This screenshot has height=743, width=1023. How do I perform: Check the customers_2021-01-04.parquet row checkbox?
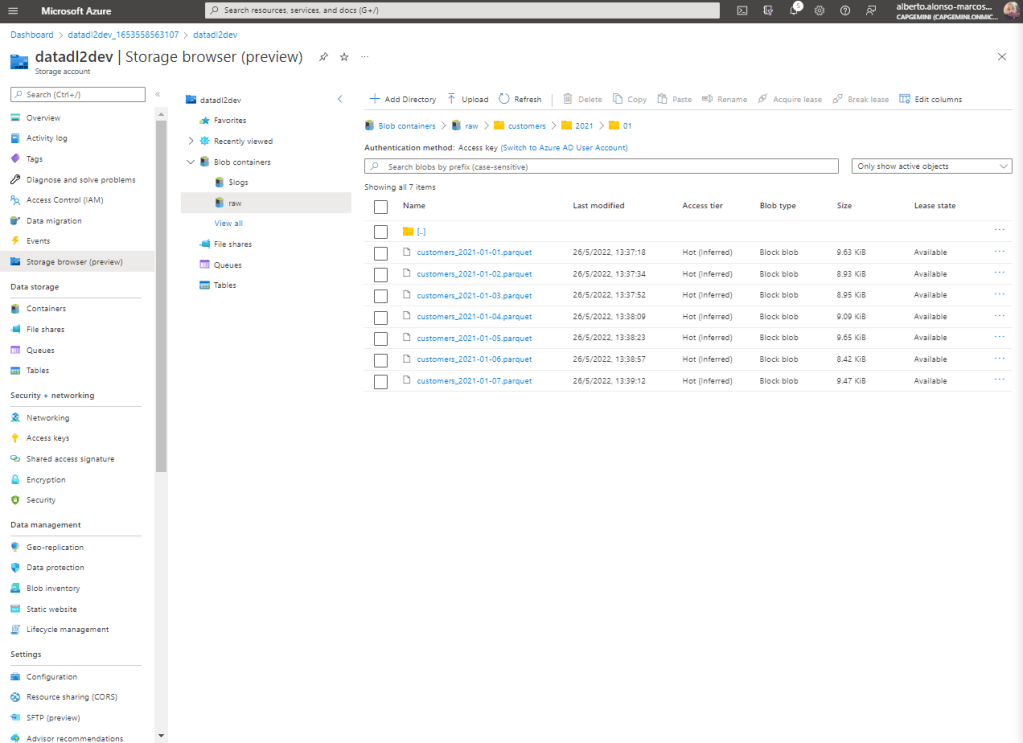(380, 317)
